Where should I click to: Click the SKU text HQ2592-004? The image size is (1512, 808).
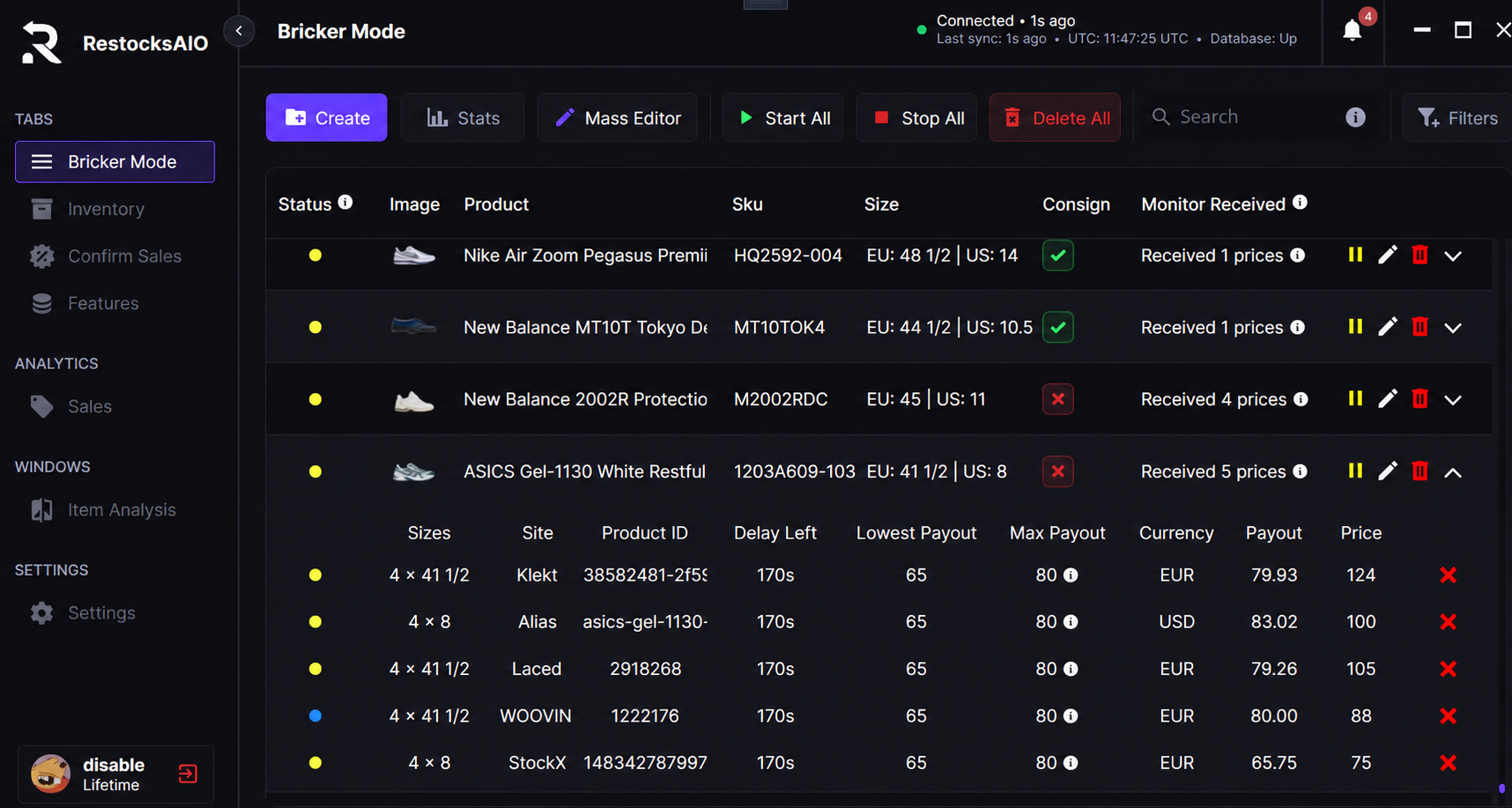(x=788, y=256)
